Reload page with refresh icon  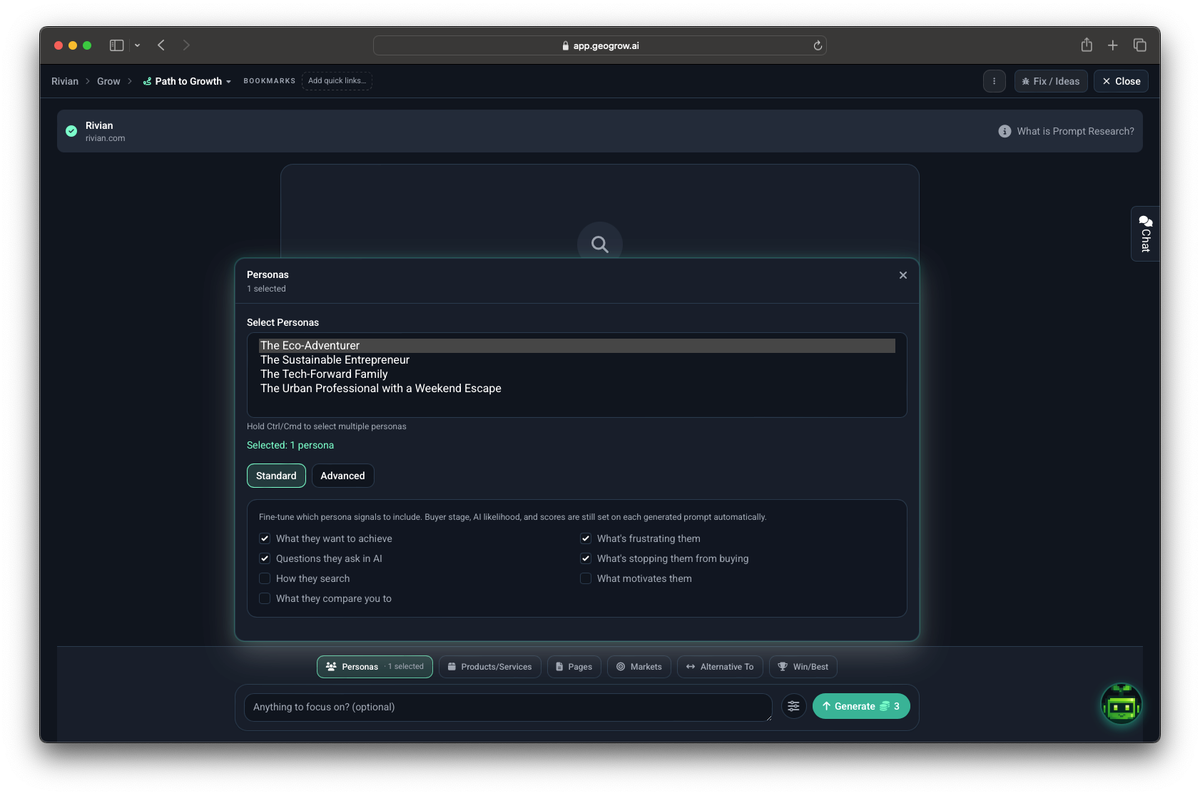click(x=818, y=45)
